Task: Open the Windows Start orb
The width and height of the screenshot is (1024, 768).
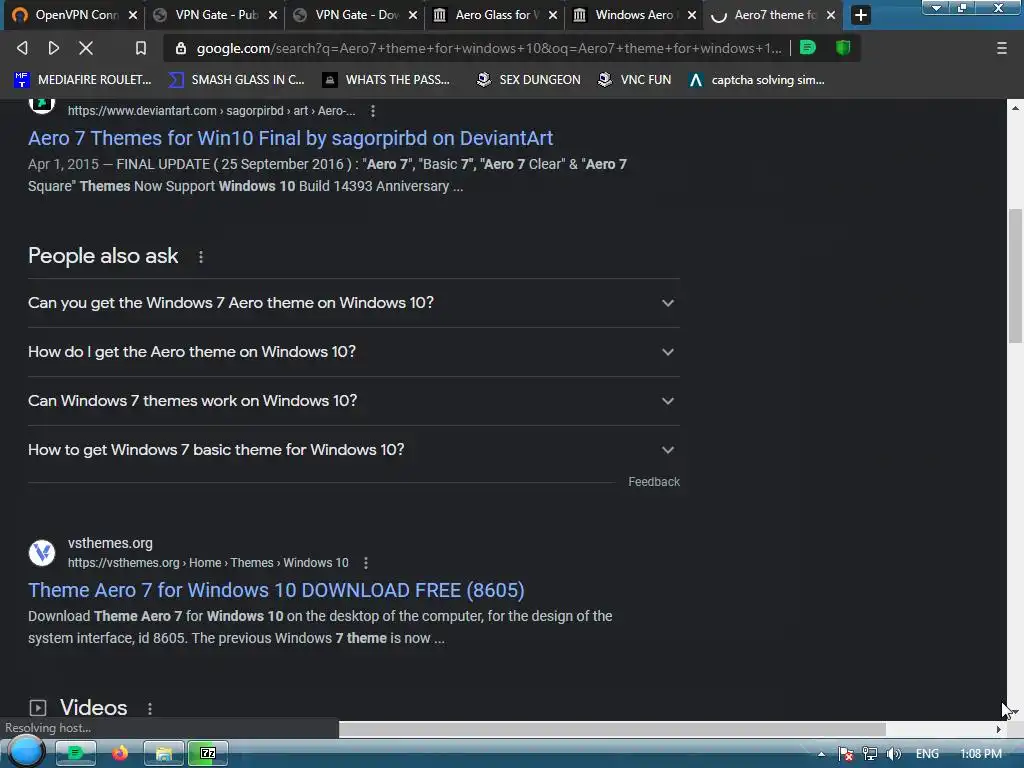Action: [x=25, y=752]
